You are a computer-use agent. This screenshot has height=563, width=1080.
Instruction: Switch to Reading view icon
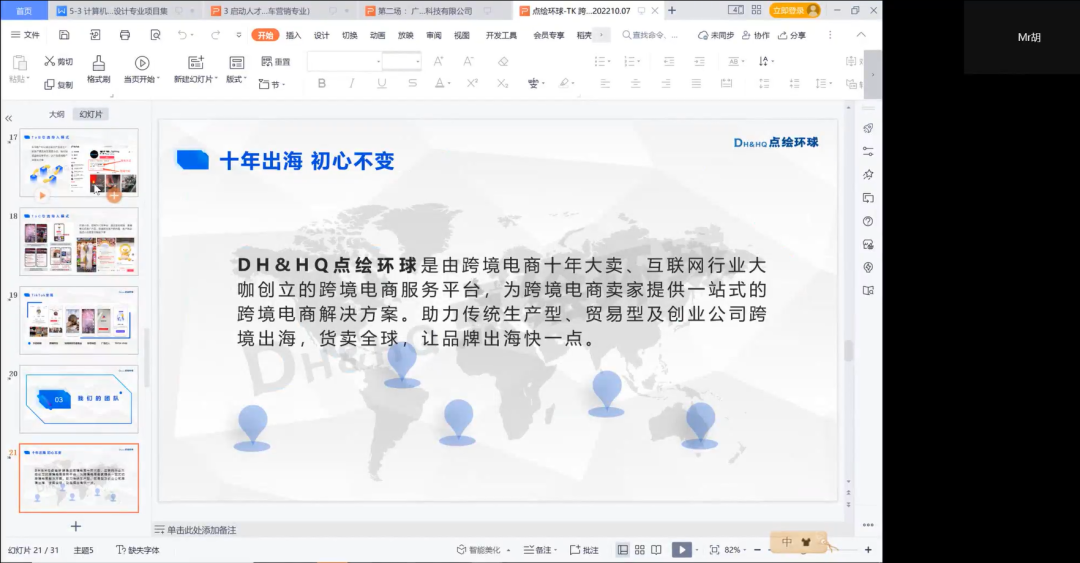(656, 550)
